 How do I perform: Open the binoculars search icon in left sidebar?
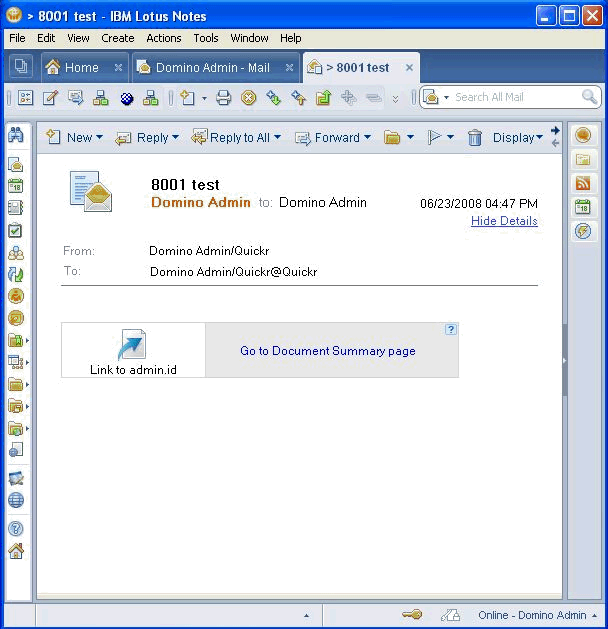(x=16, y=135)
